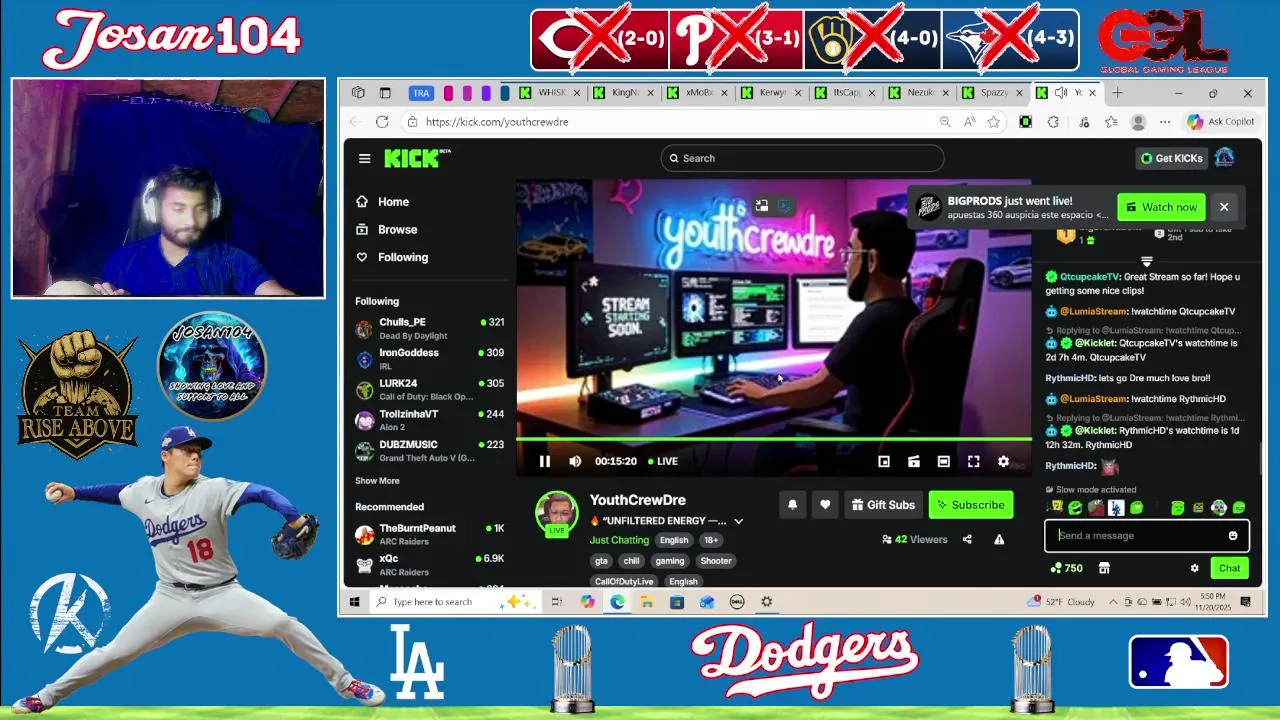Open the user profile avatar menu
This screenshot has width=1280, height=720.
tap(1224, 158)
